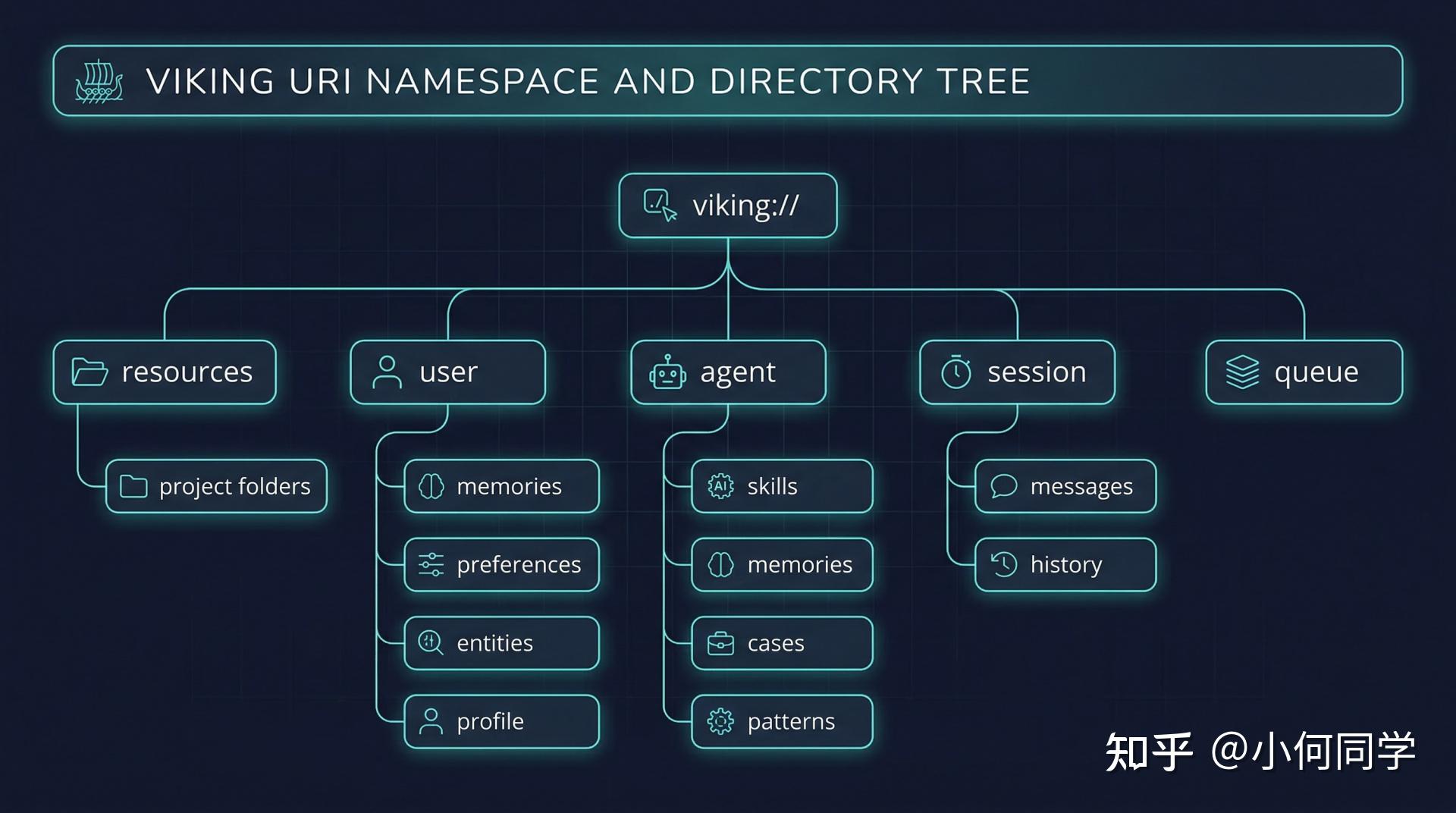Select the session node label
This screenshot has height=813, width=1456.
pos(1037,372)
